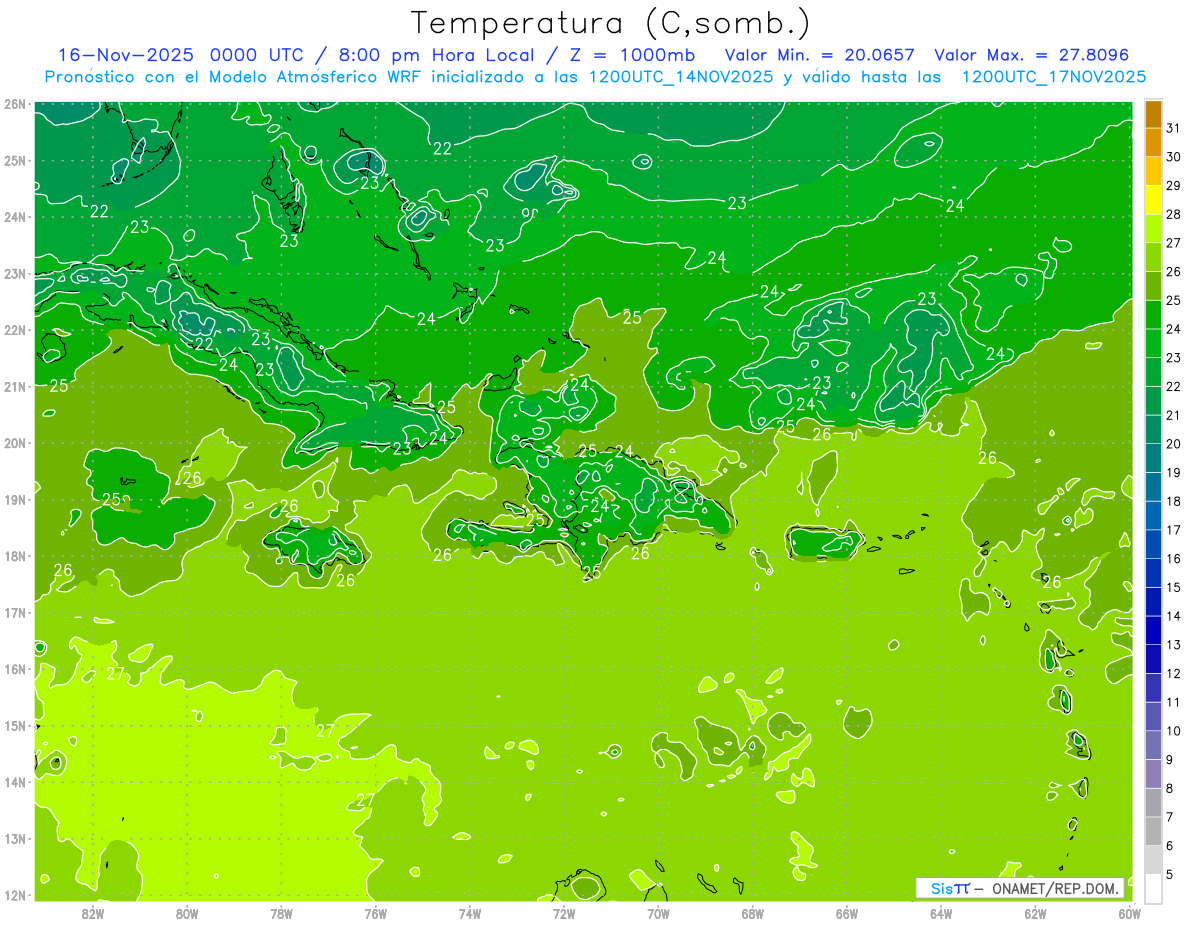Click the '62W' longitude axis label
The height and width of the screenshot is (927, 1200).
pos(1035,913)
